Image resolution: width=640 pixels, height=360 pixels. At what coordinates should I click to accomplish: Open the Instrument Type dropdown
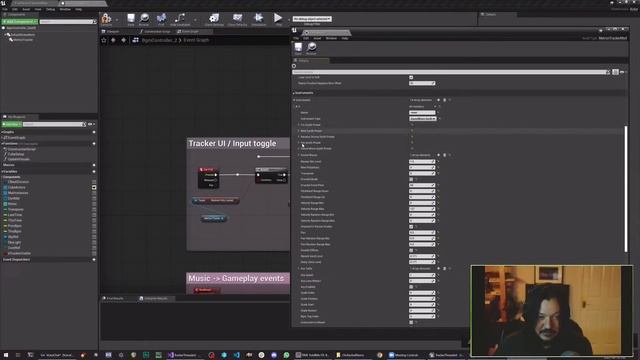point(423,119)
